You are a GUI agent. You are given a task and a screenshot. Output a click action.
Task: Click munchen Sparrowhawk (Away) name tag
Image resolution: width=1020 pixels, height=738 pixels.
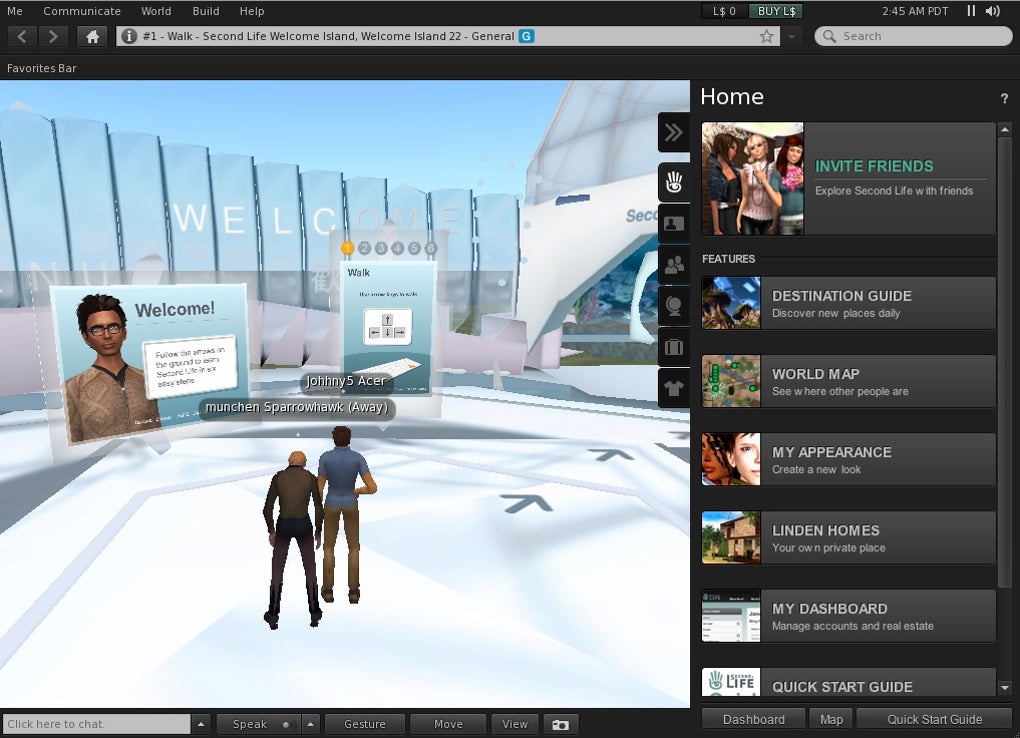click(297, 407)
